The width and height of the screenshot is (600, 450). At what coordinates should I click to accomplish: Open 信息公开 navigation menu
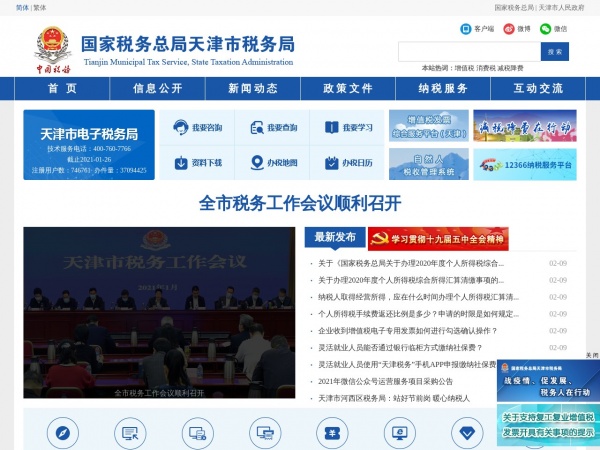(157, 88)
